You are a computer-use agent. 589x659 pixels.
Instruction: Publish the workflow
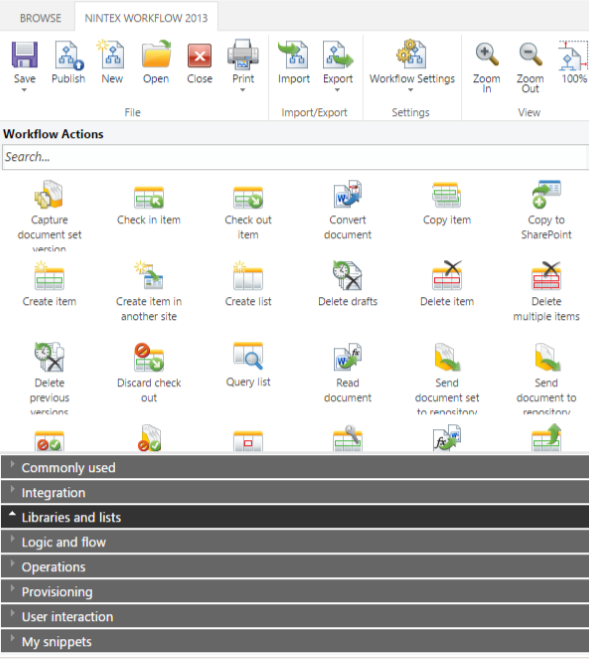pos(69,62)
